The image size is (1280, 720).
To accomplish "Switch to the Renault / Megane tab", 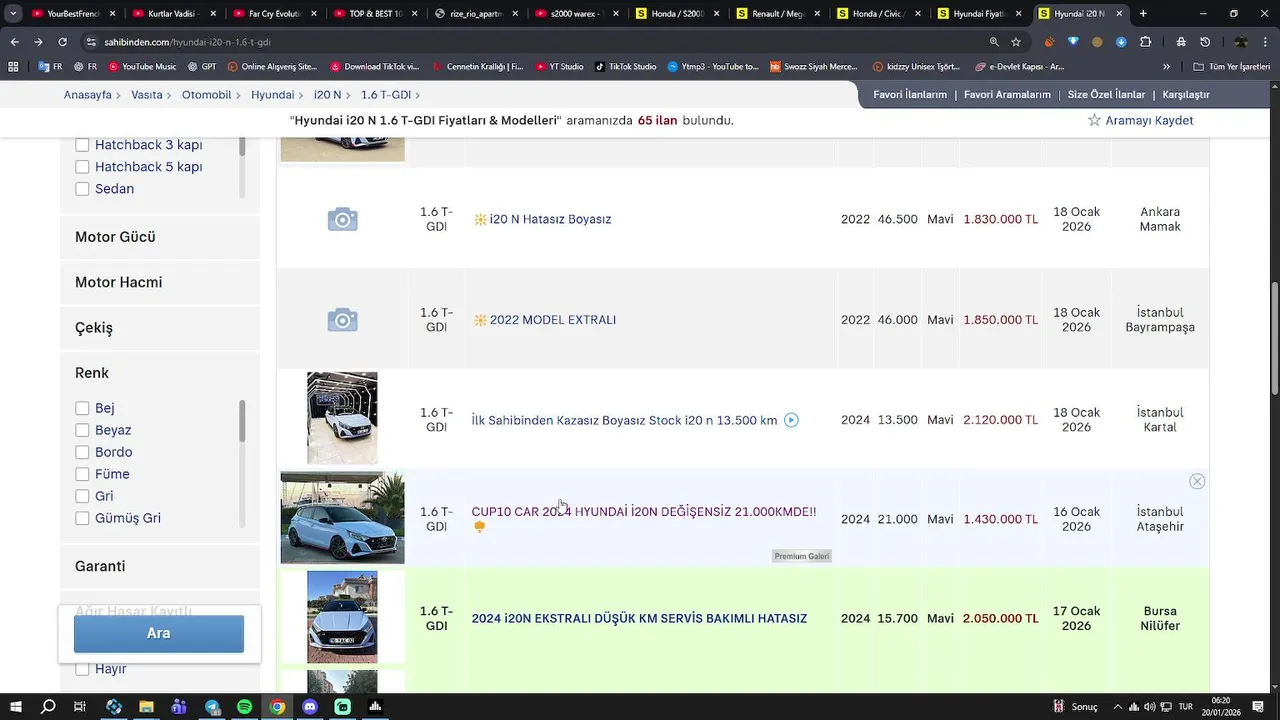I will pos(779,14).
